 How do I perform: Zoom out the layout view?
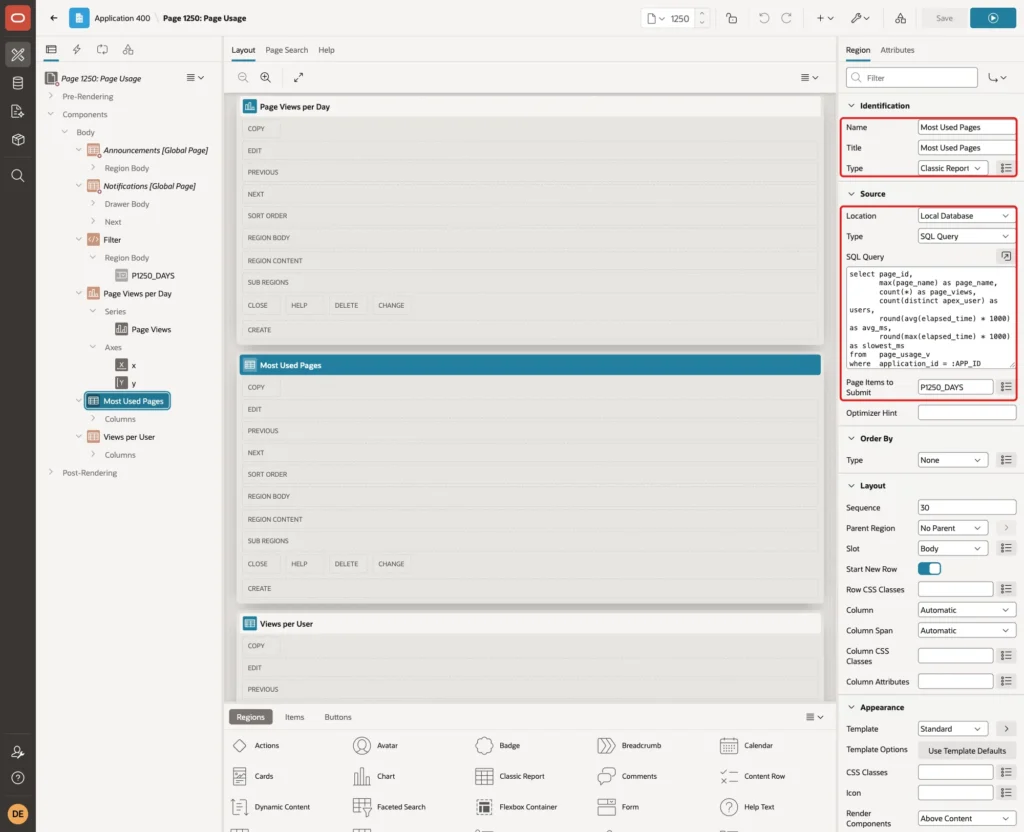(242, 77)
